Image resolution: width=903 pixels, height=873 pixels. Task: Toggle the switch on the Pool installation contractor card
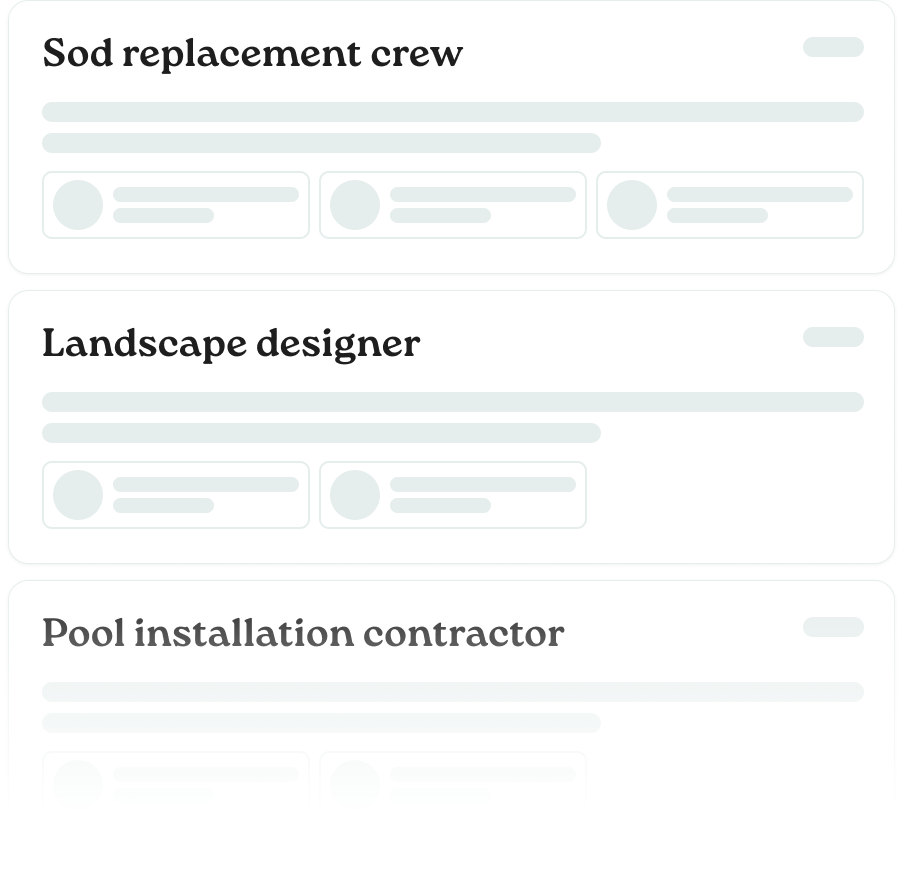[833, 627]
